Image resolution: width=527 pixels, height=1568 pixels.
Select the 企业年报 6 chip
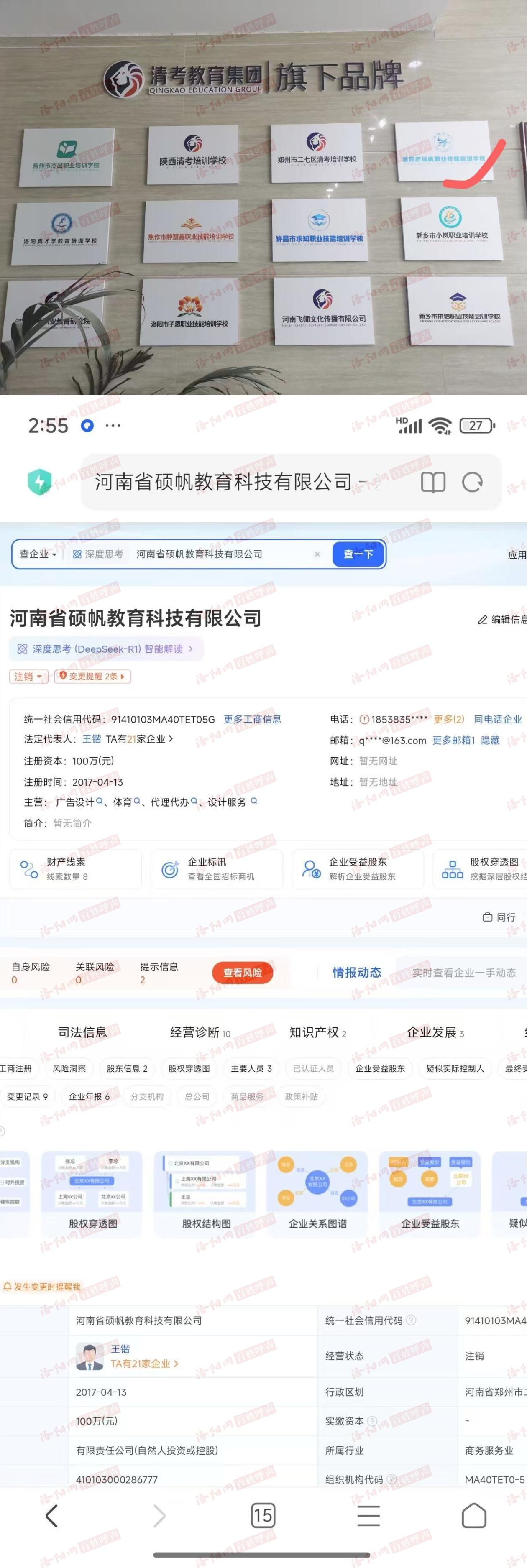pyautogui.click(x=90, y=1096)
